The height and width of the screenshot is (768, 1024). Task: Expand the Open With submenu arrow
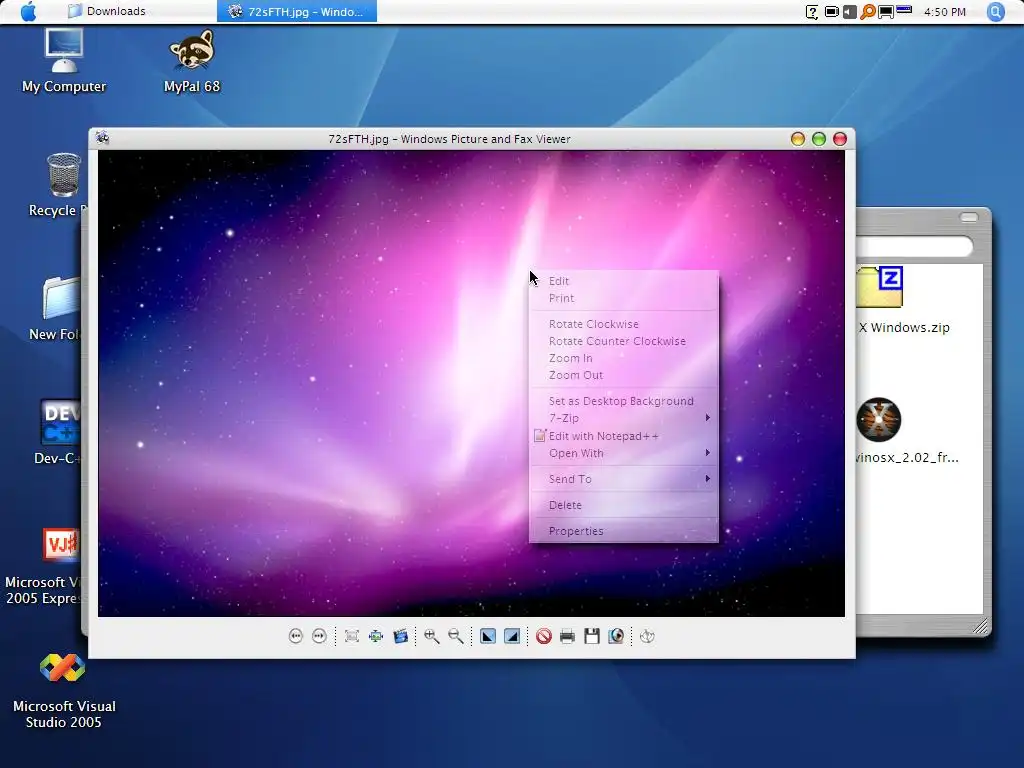[708, 453]
